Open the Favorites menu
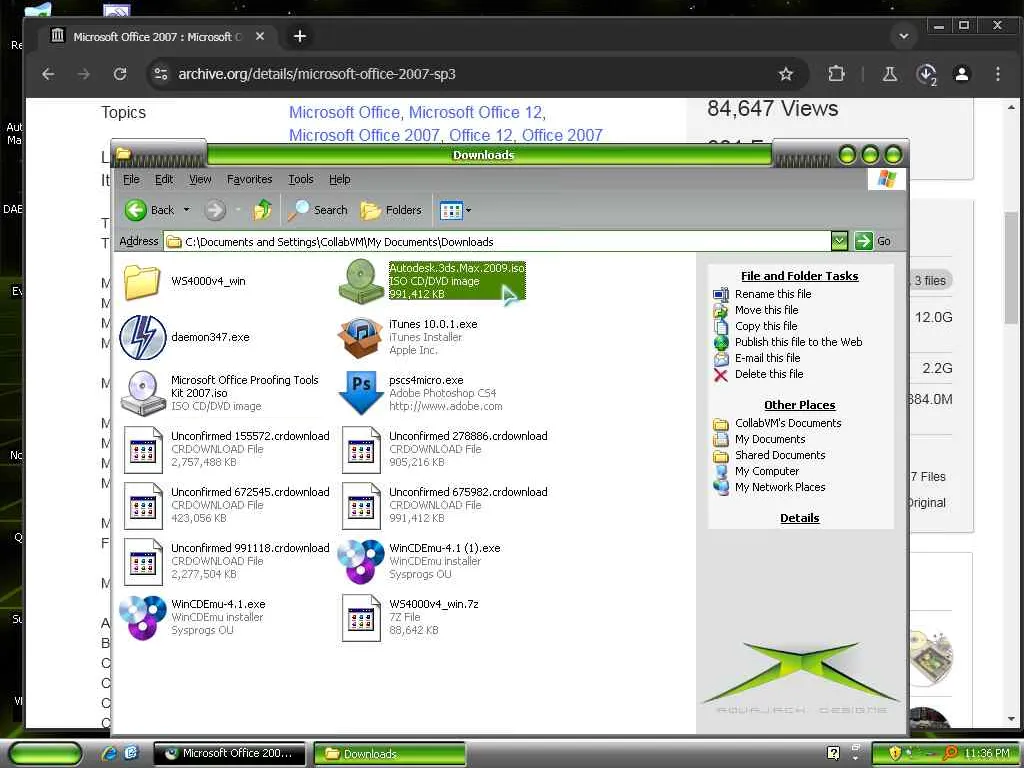Image resolution: width=1024 pixels, height=768 pixels. [x=249, y=179]
